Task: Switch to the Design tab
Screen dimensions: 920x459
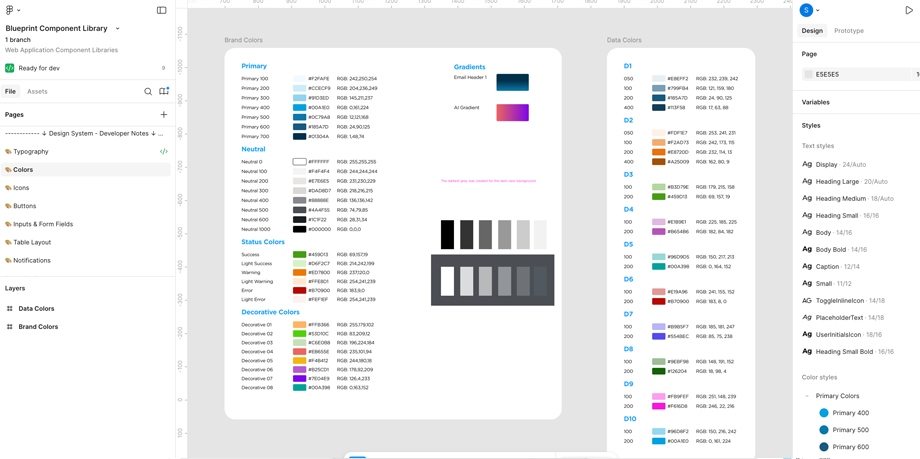Action: click(x=812, y=31)
